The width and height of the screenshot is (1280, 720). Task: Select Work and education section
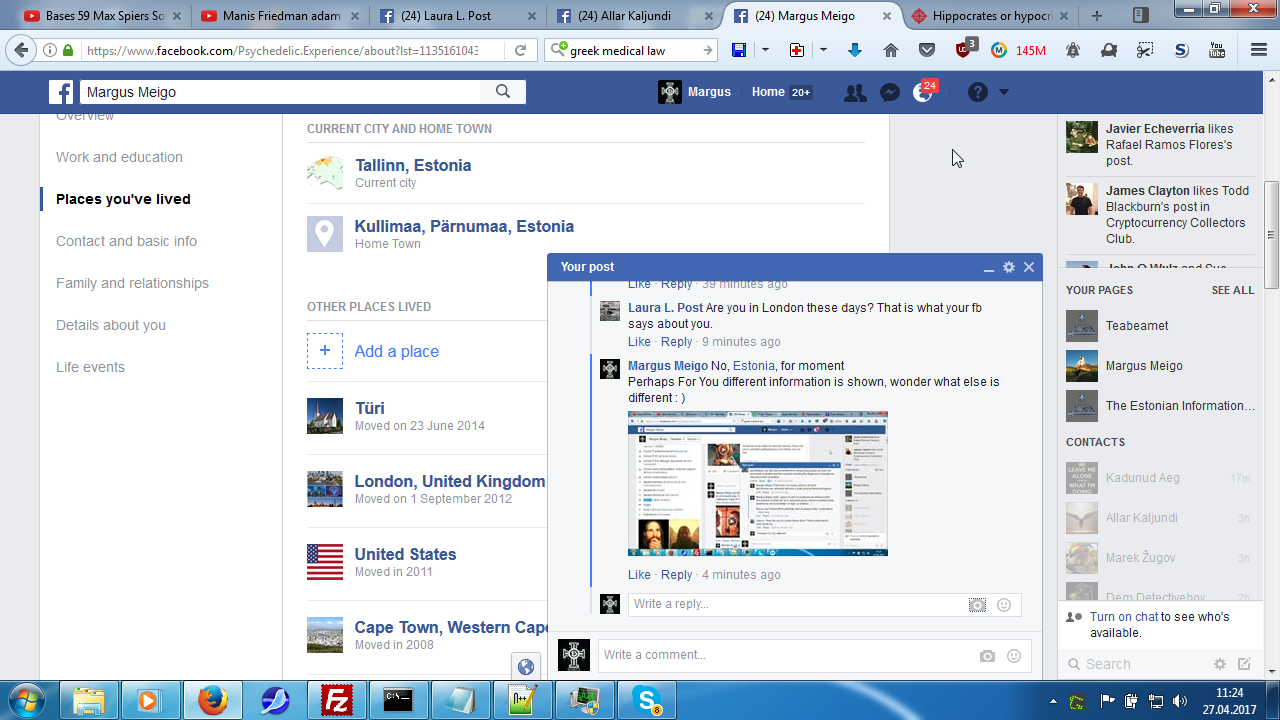click(119, 157)
